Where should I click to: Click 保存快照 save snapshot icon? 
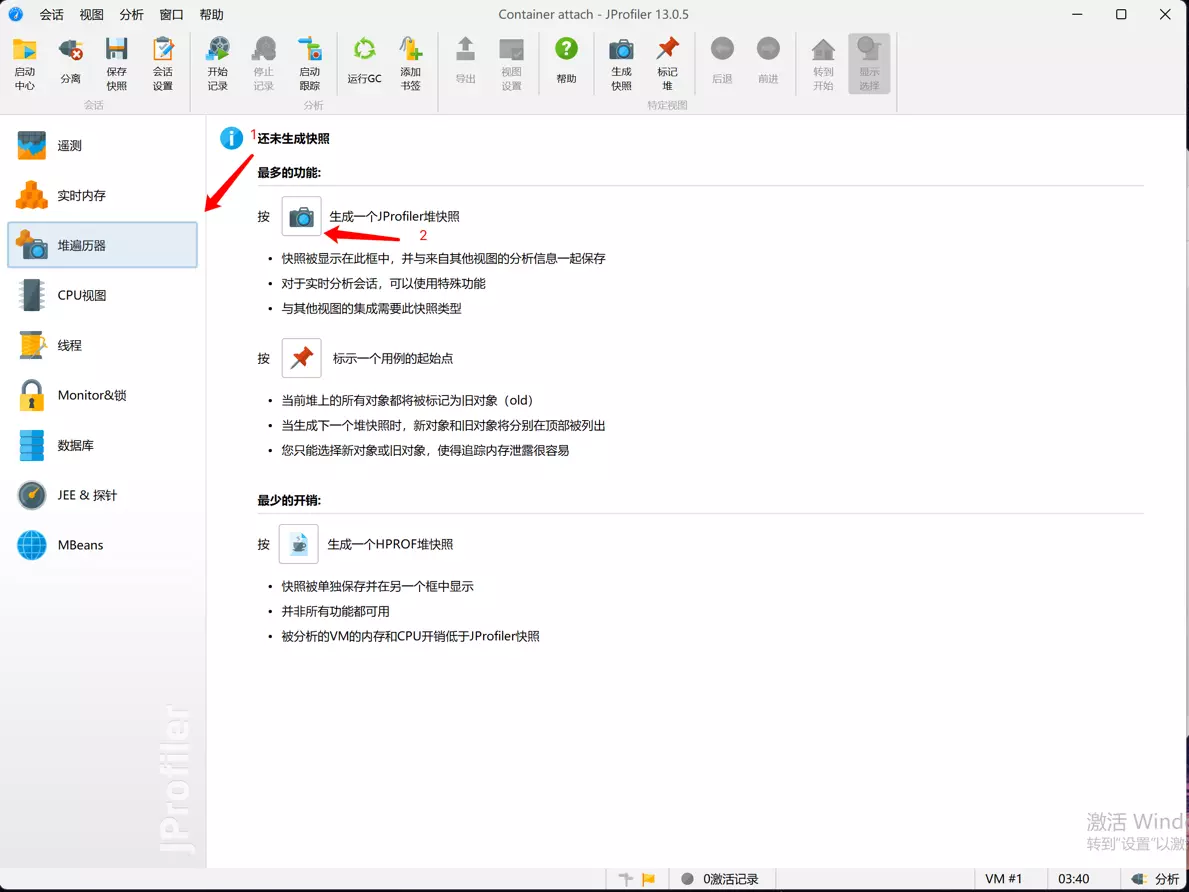pos(117,63)
